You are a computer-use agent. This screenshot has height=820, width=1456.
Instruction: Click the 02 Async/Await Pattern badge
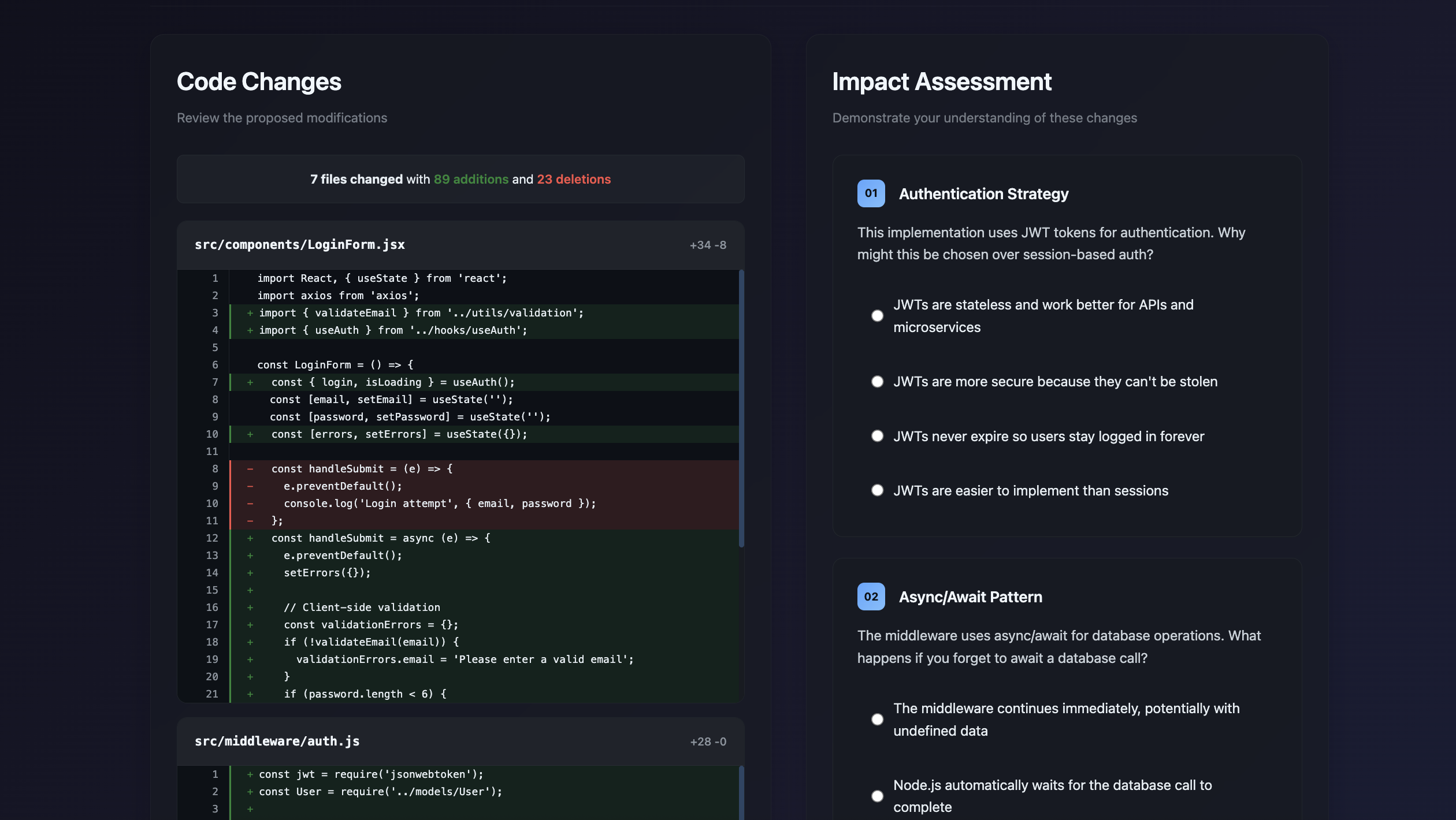point(871,597)
